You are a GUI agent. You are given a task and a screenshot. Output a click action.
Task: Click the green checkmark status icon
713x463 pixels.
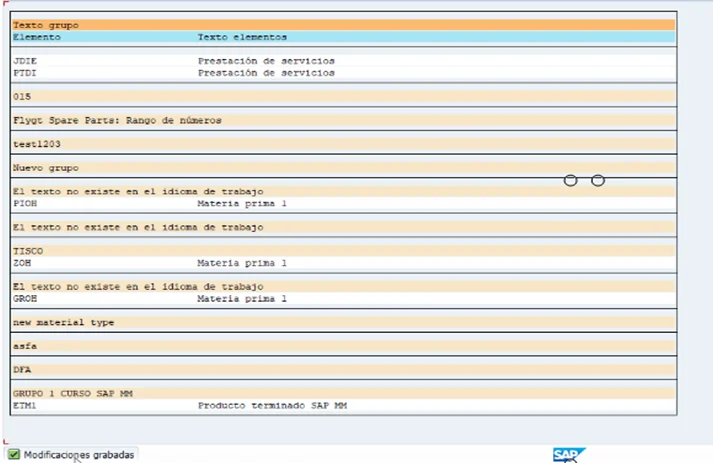pyautogui.click(x=14, y=454)
